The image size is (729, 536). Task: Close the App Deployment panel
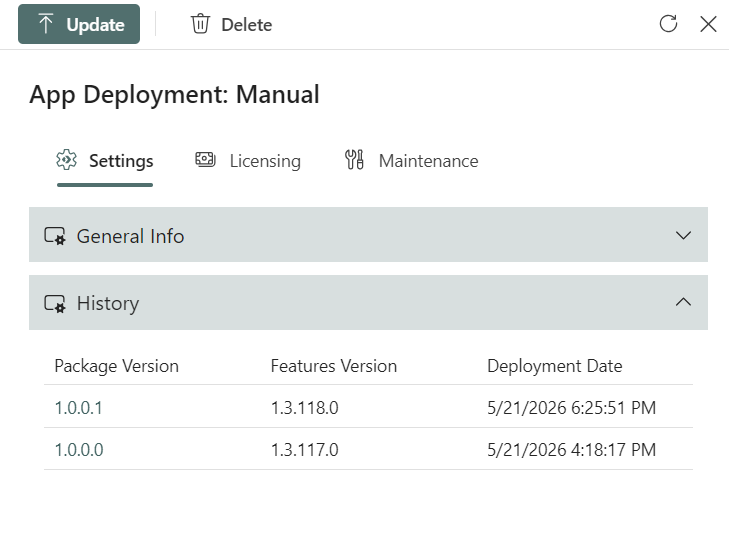point(708,24)
